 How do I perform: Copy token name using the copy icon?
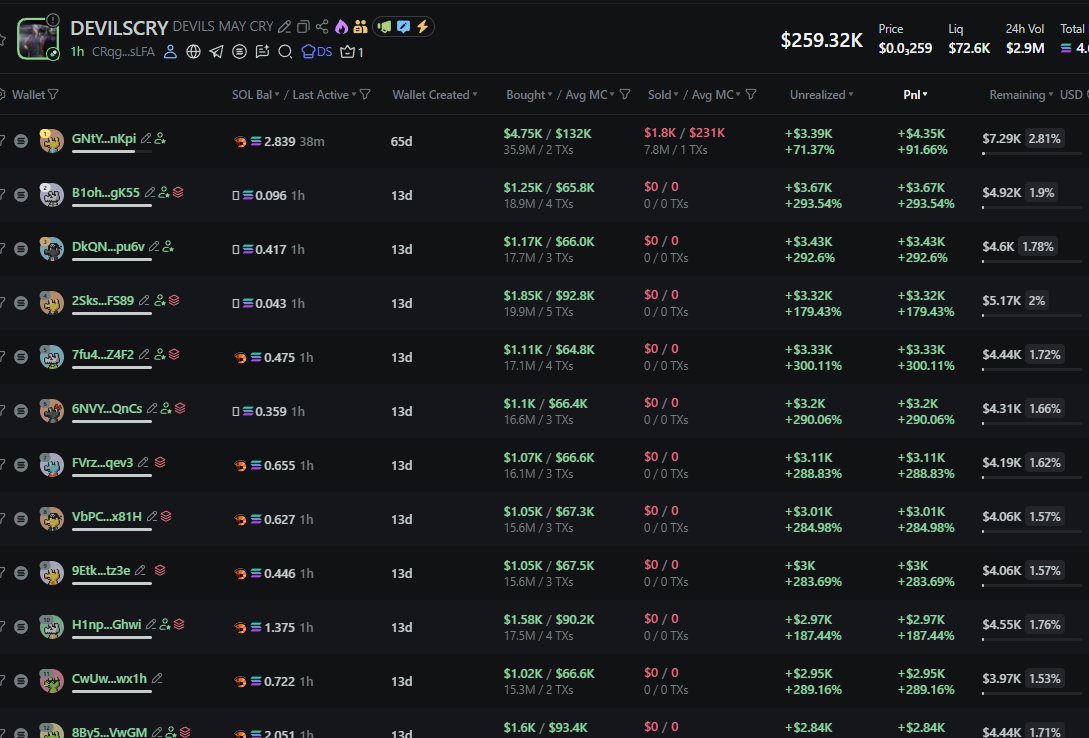coord(304,27)
